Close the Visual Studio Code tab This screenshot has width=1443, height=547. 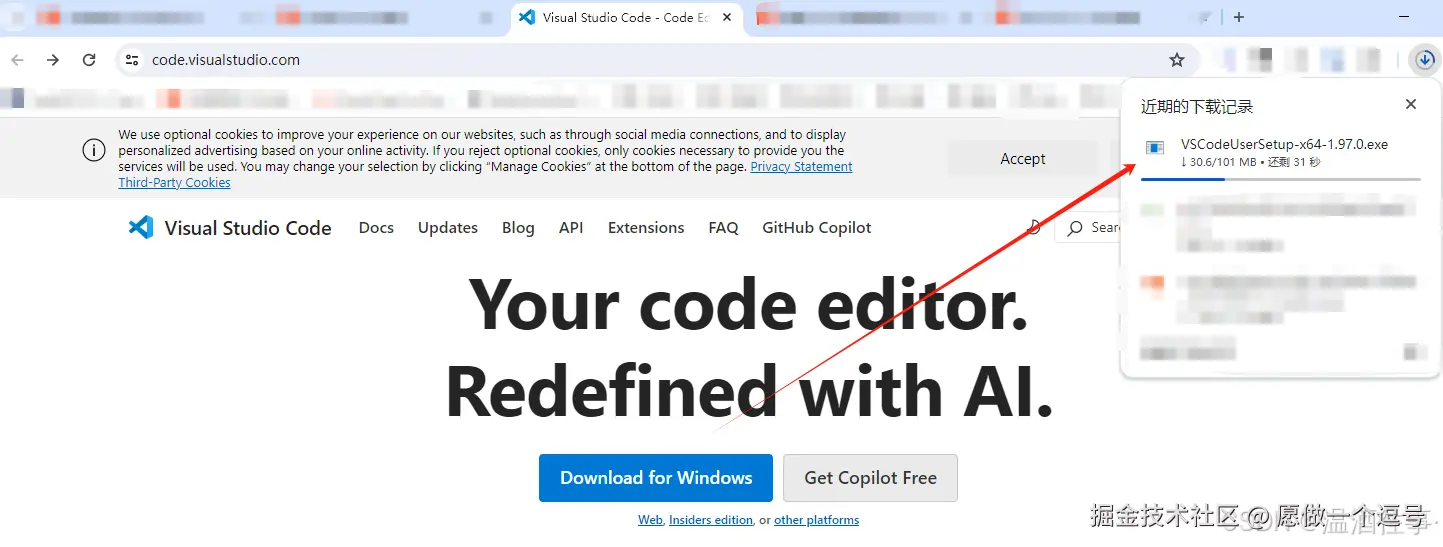(727, 17)
